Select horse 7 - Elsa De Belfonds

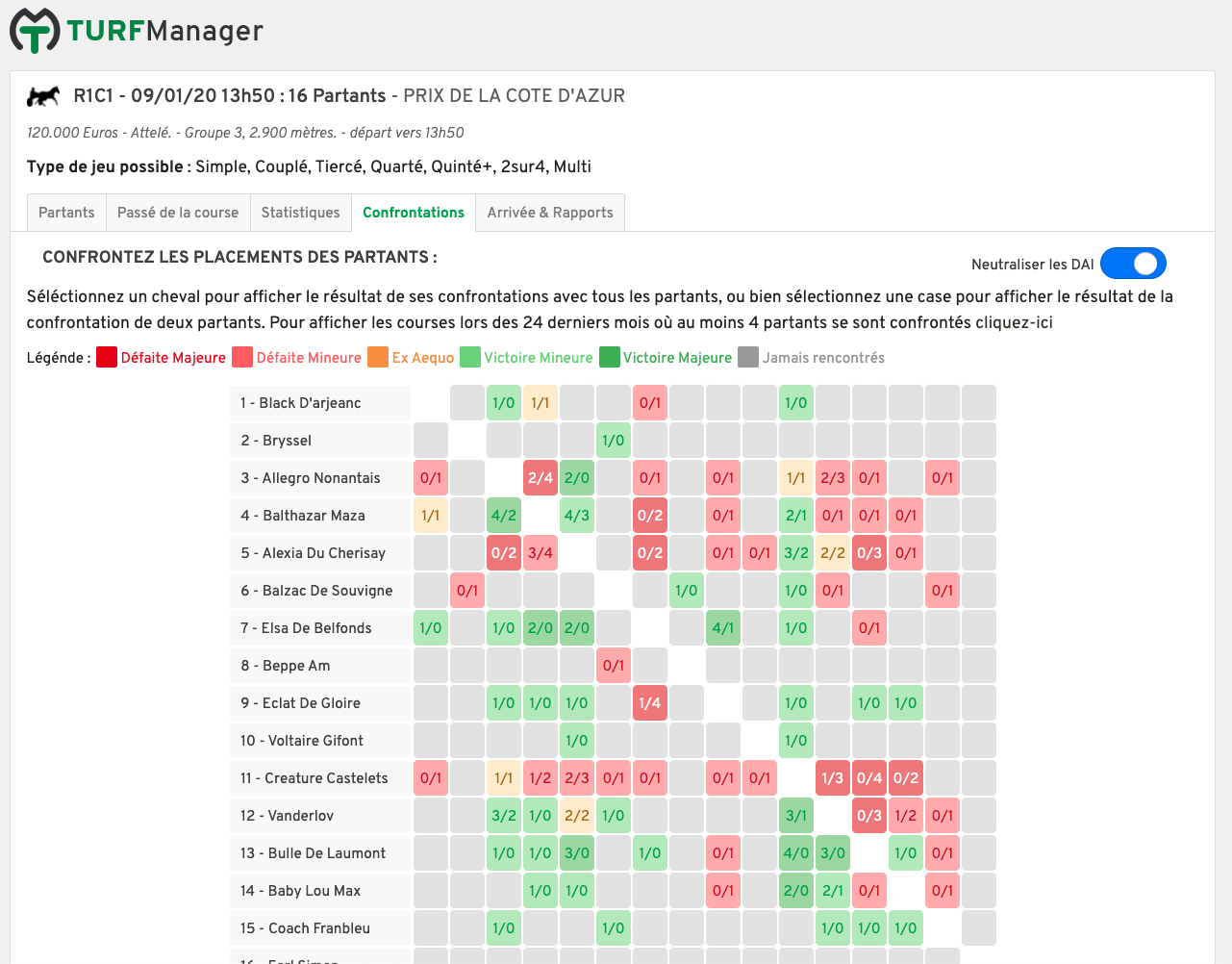click(x=320, y=628)
